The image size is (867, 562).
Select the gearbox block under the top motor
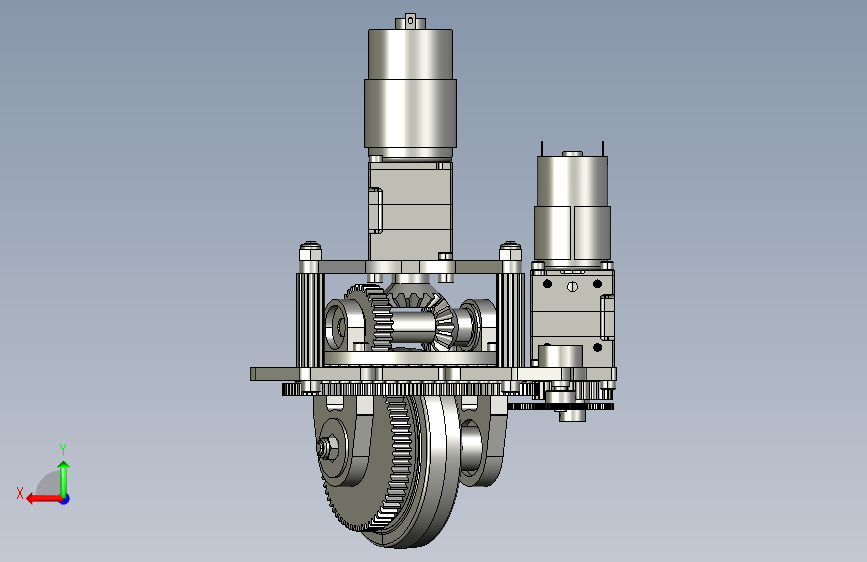click(x=410, y=211)
